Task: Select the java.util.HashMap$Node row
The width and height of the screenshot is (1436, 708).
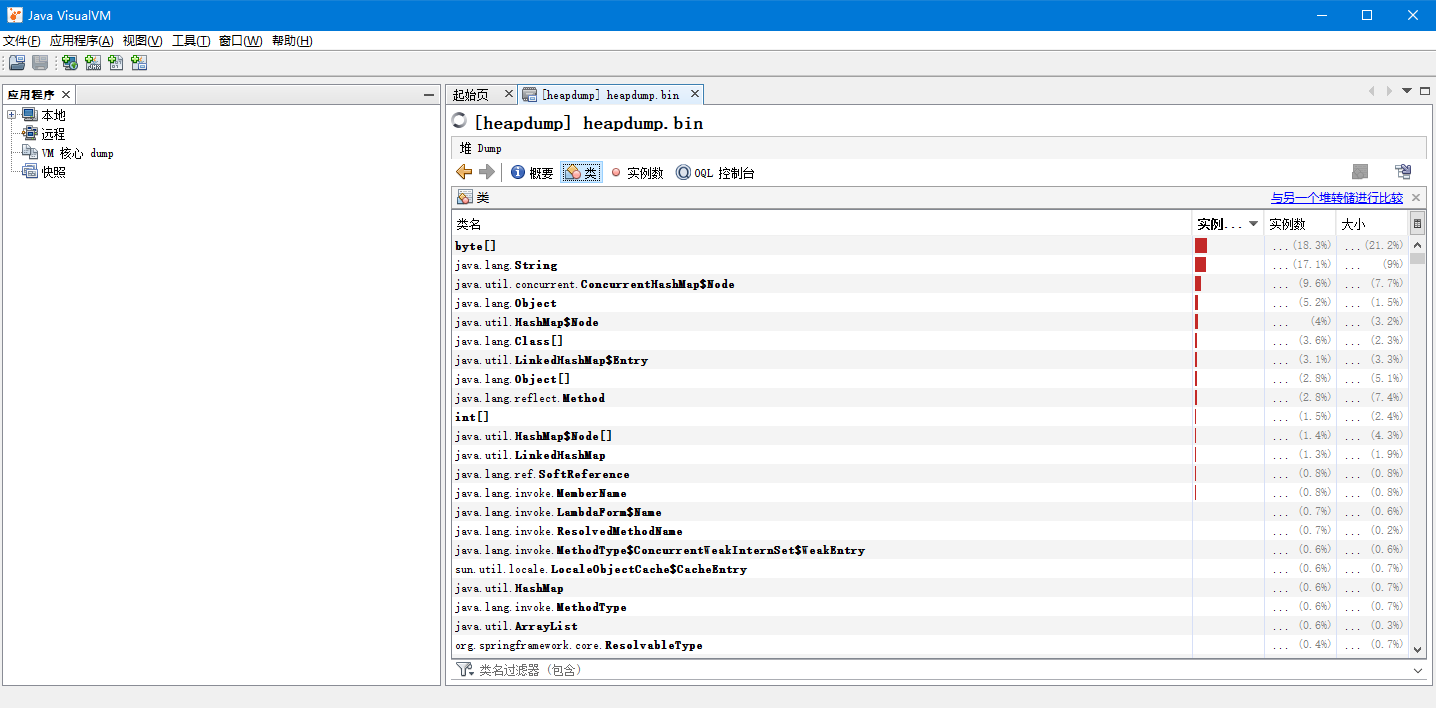Action: (x=930, y=322)
